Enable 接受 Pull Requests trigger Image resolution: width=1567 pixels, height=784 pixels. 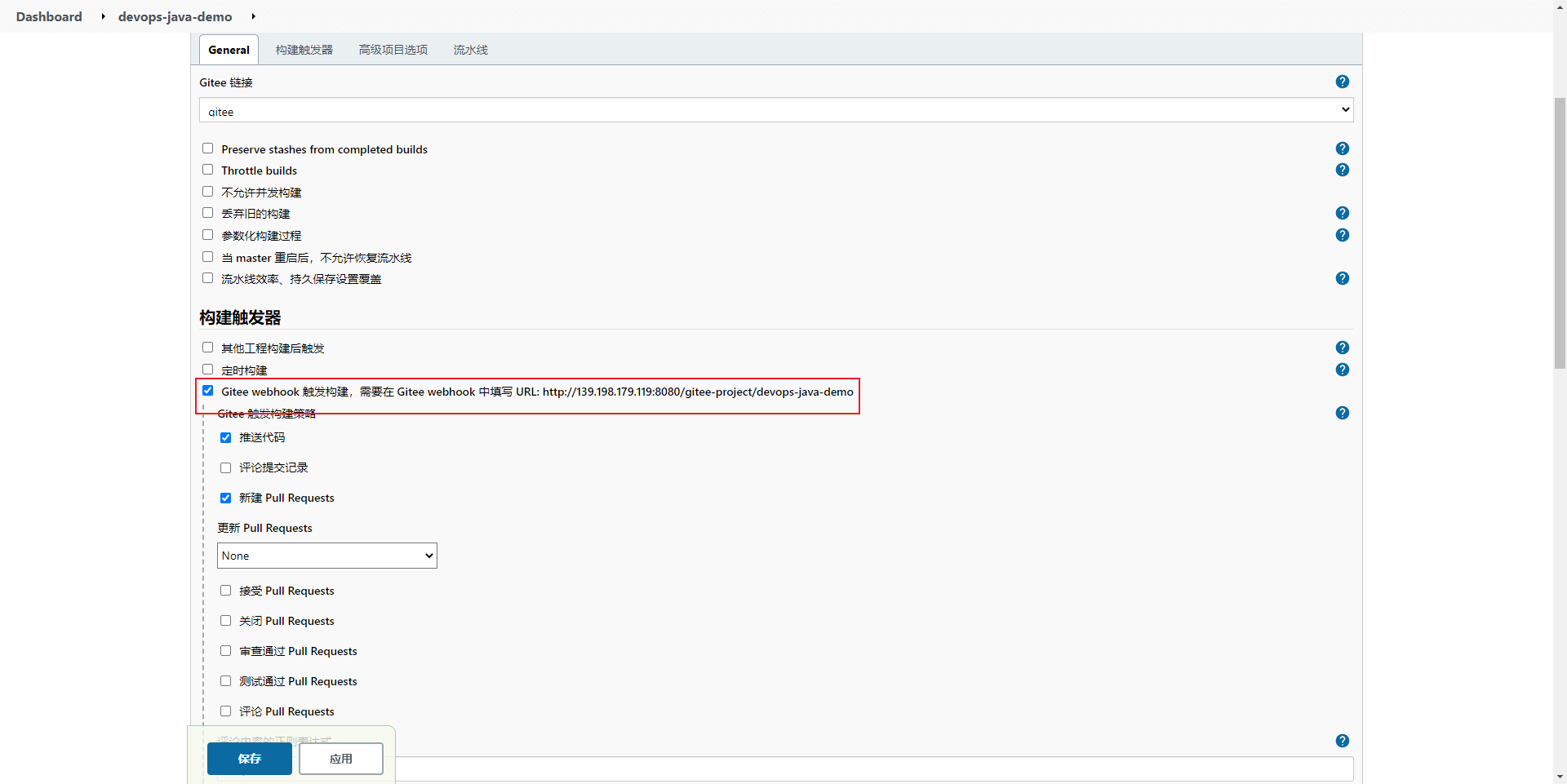click(x=225, y=591)
